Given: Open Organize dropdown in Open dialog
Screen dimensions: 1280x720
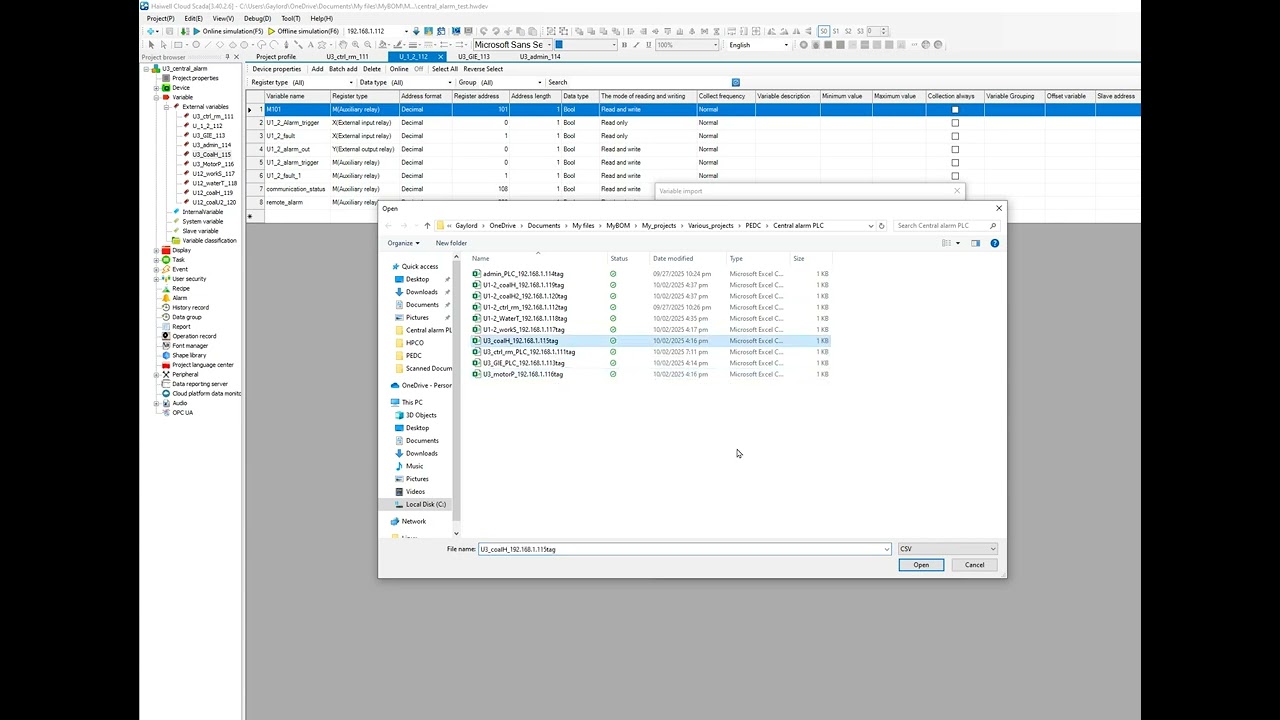Looking at the screenshot, I should [403, 243].
